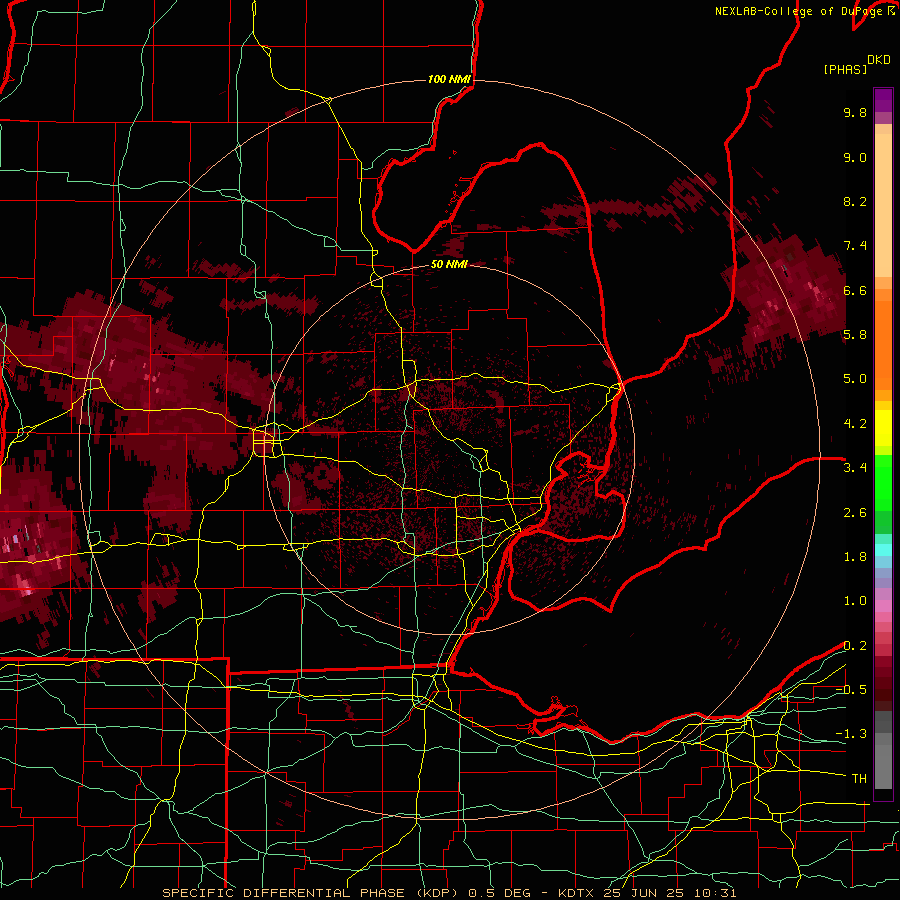Click the TH threshold label
The height and width of the screenshot is (900, 900).
point(859,779)
